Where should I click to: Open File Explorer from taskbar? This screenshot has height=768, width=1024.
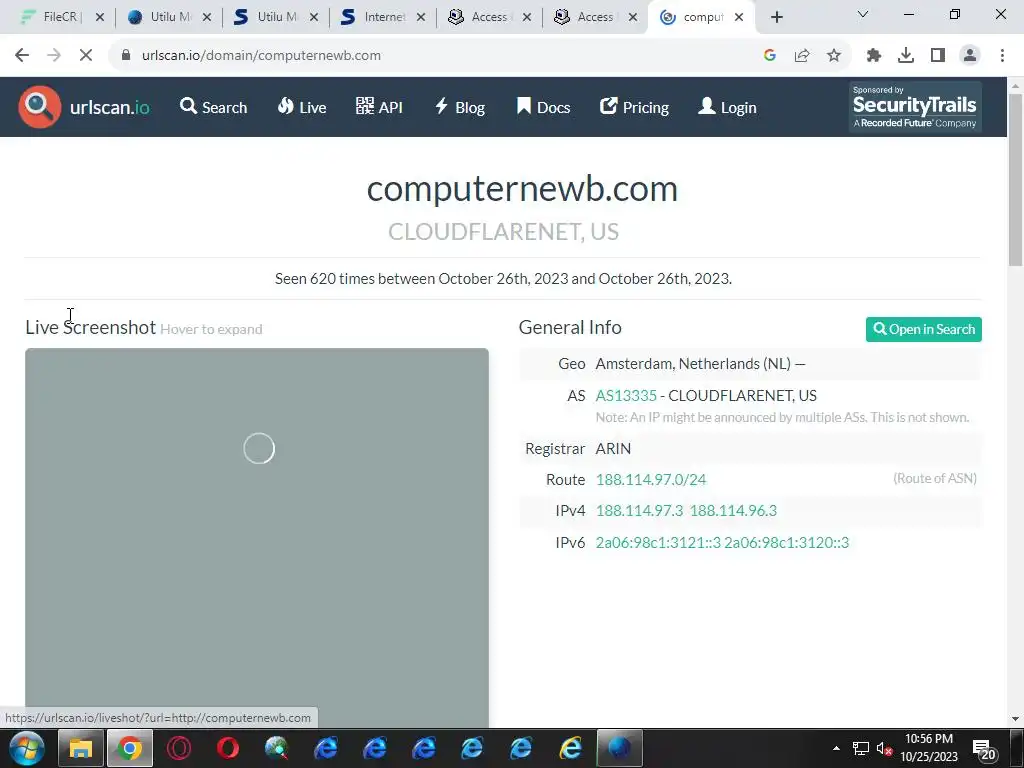point(81,748)
